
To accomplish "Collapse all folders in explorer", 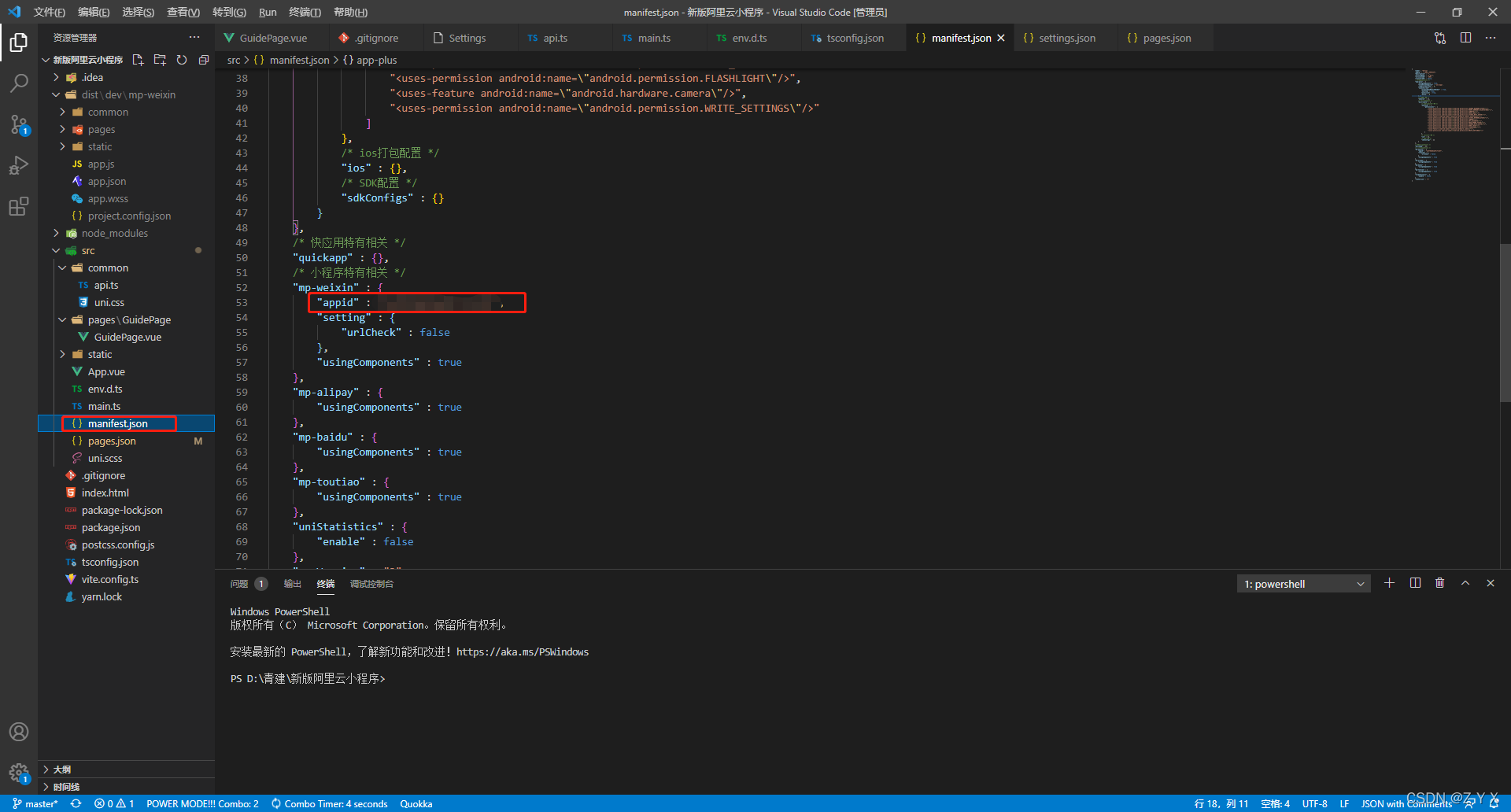I will [203, 60].
